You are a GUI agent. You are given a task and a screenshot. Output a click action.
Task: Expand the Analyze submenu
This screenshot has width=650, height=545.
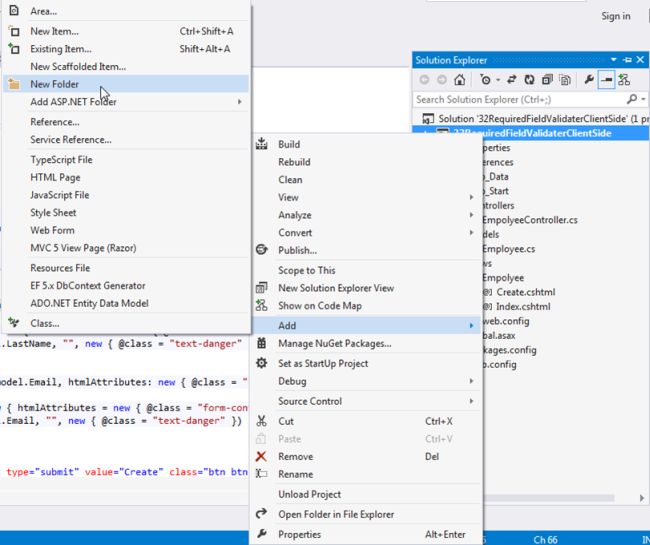pos(367,215)
